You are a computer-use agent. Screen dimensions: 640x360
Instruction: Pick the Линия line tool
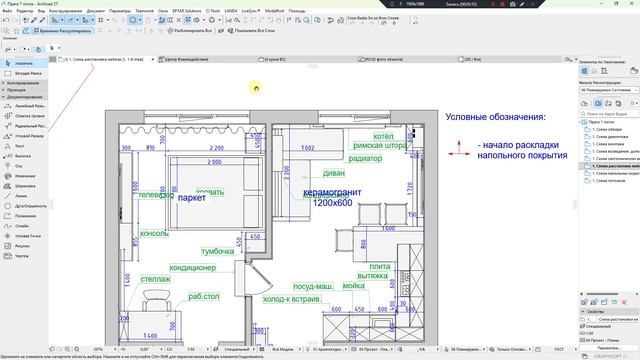[24, 196]
